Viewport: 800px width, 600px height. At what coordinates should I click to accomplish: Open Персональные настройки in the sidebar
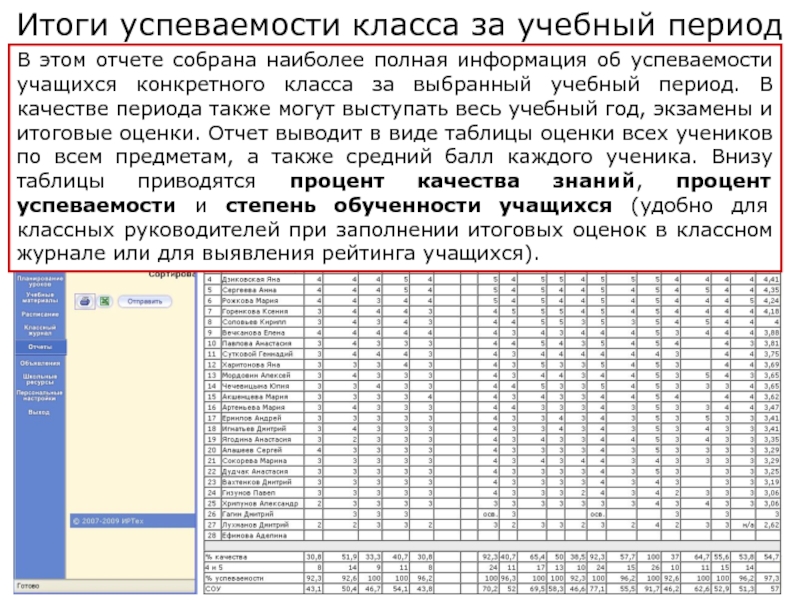[x=40, y=395]
